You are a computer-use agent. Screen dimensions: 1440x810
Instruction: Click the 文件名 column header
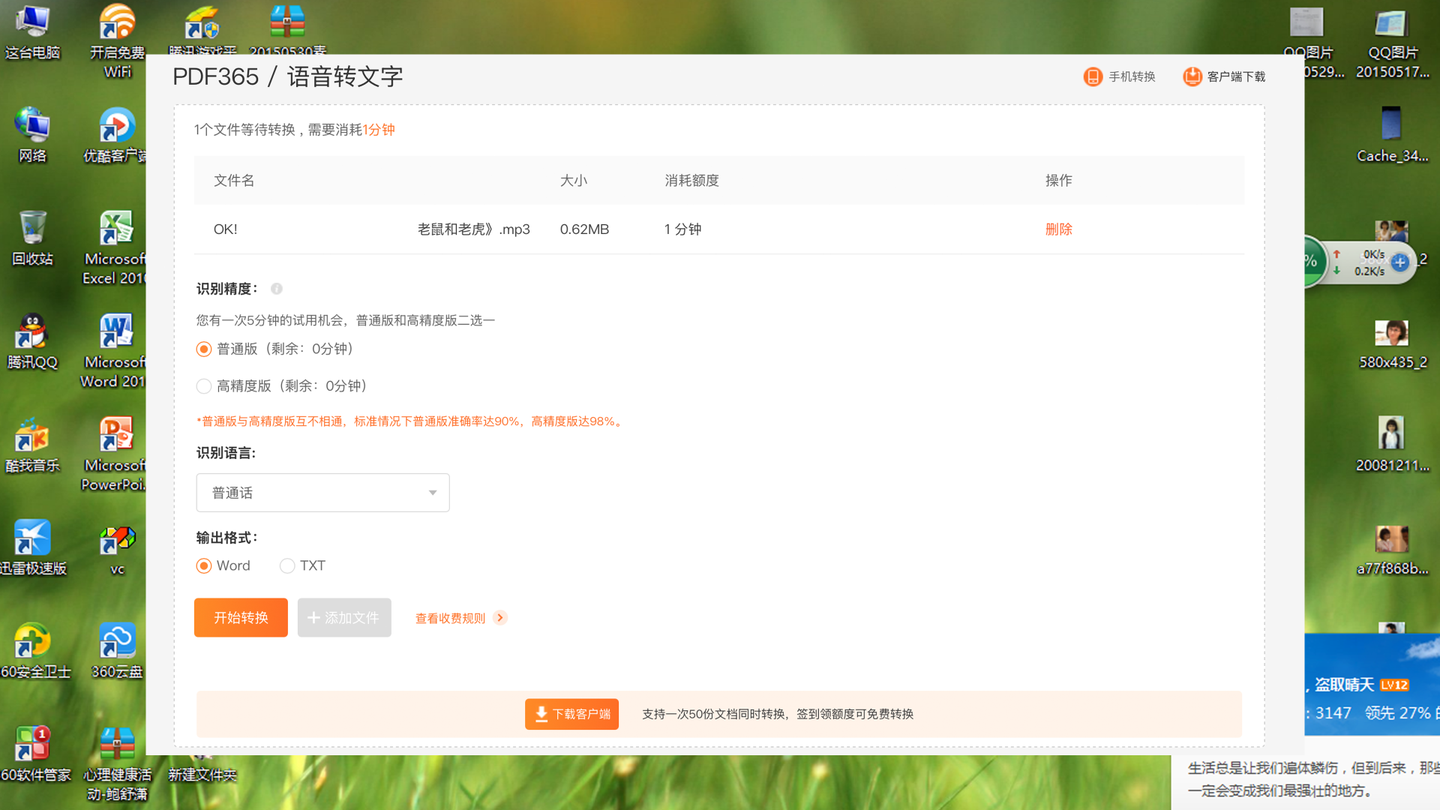click(x=234, y=180)
